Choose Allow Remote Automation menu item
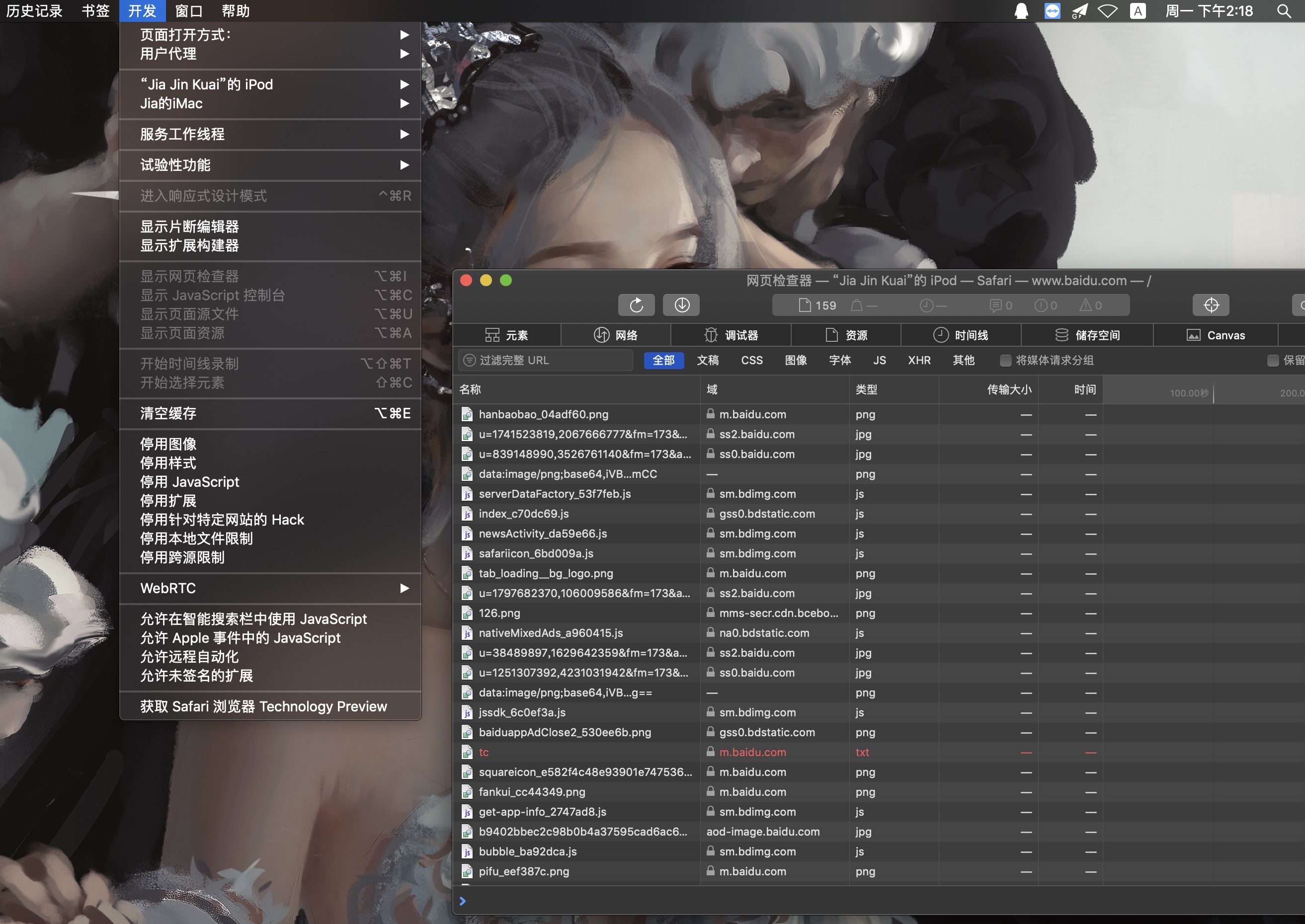 270,657
